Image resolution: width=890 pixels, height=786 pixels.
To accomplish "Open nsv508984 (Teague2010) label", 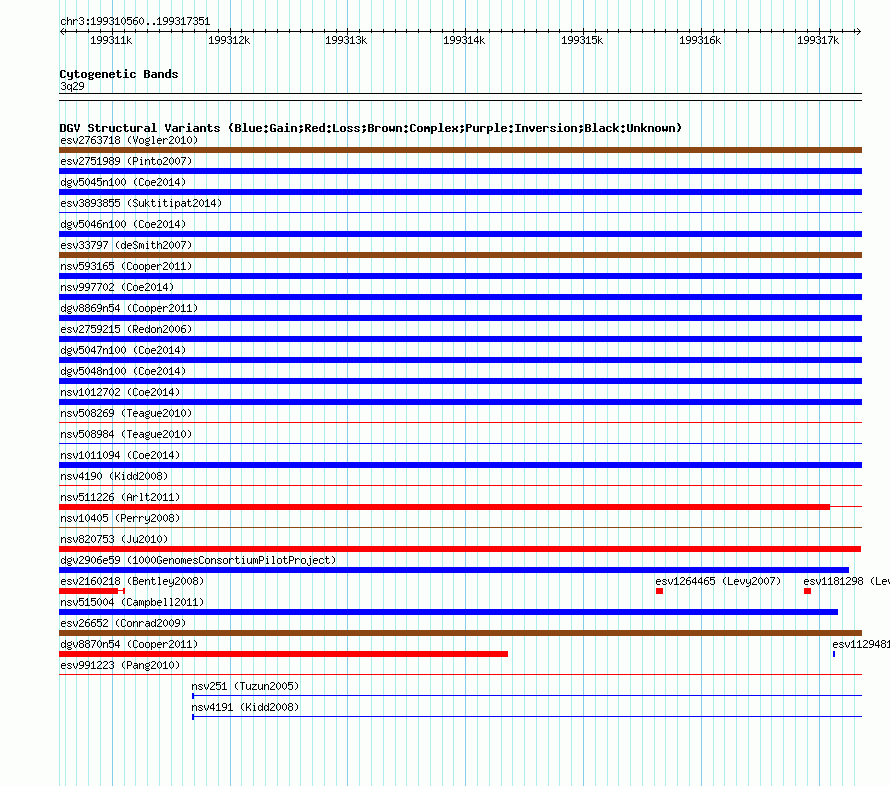I will coord(126,434).
